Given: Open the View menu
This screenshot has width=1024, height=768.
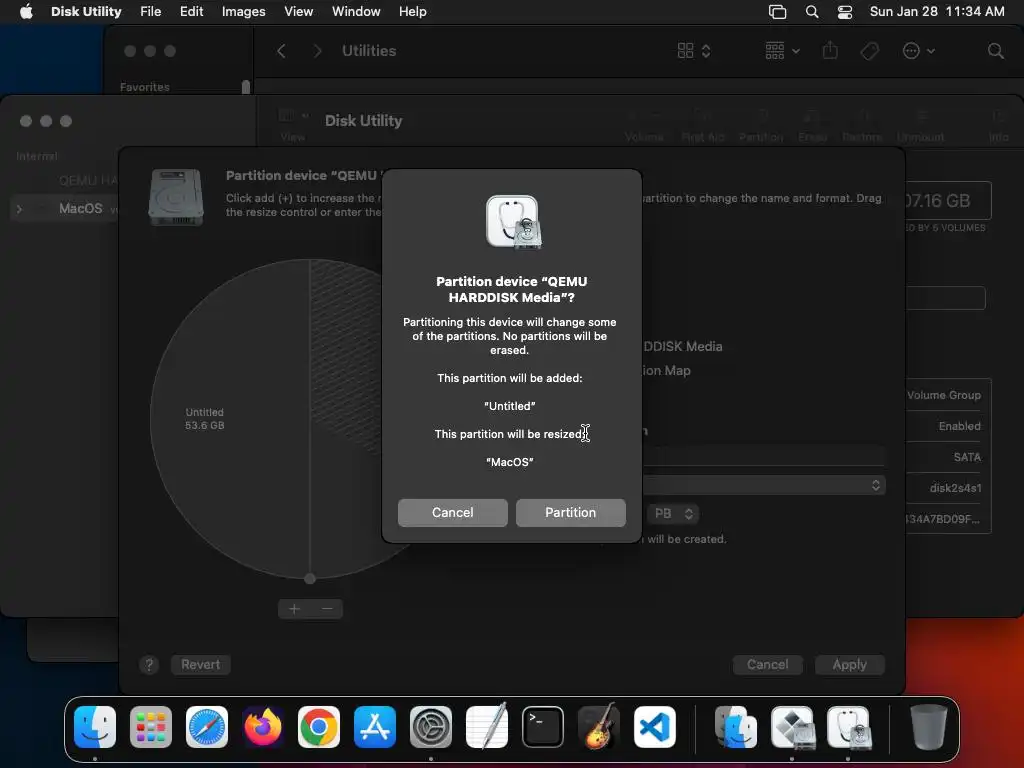Looking at the screenshot, I should [298, 11].
